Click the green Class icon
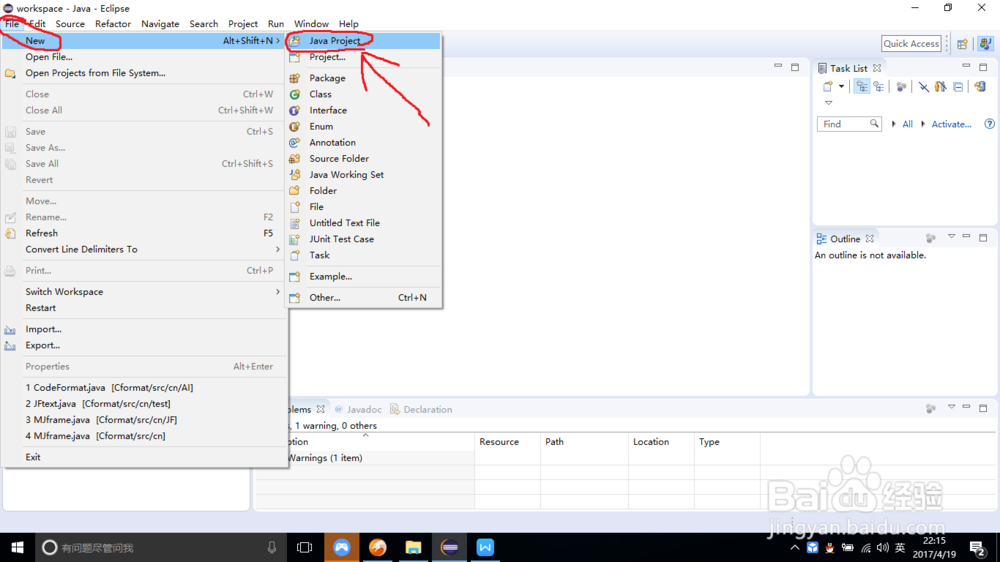The image size is (1000, 562). tap(295, 94)
